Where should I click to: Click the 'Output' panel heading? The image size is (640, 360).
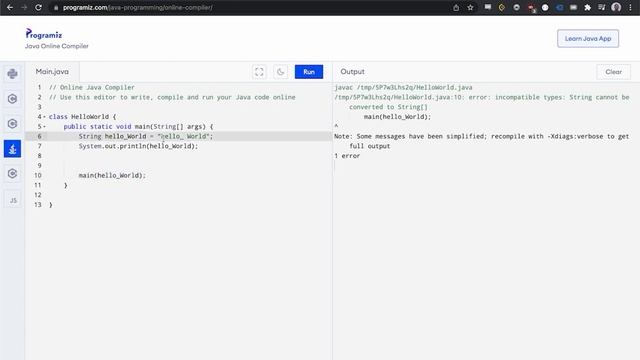click(x=352, y=71)
